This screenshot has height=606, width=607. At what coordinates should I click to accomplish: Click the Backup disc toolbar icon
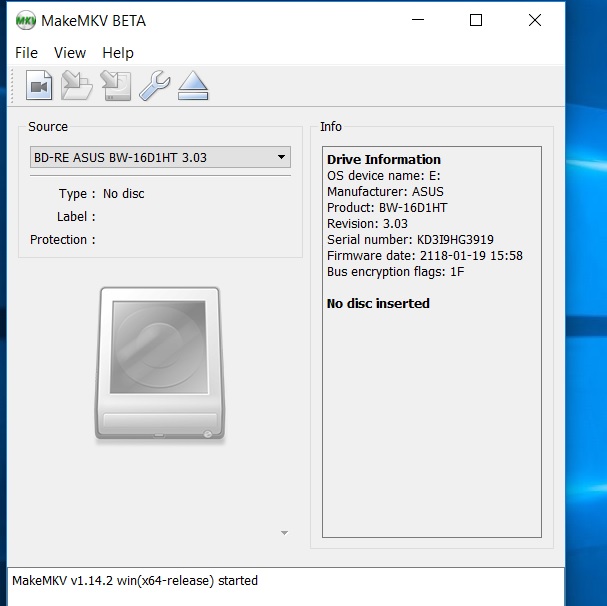(x=116, y=85)
